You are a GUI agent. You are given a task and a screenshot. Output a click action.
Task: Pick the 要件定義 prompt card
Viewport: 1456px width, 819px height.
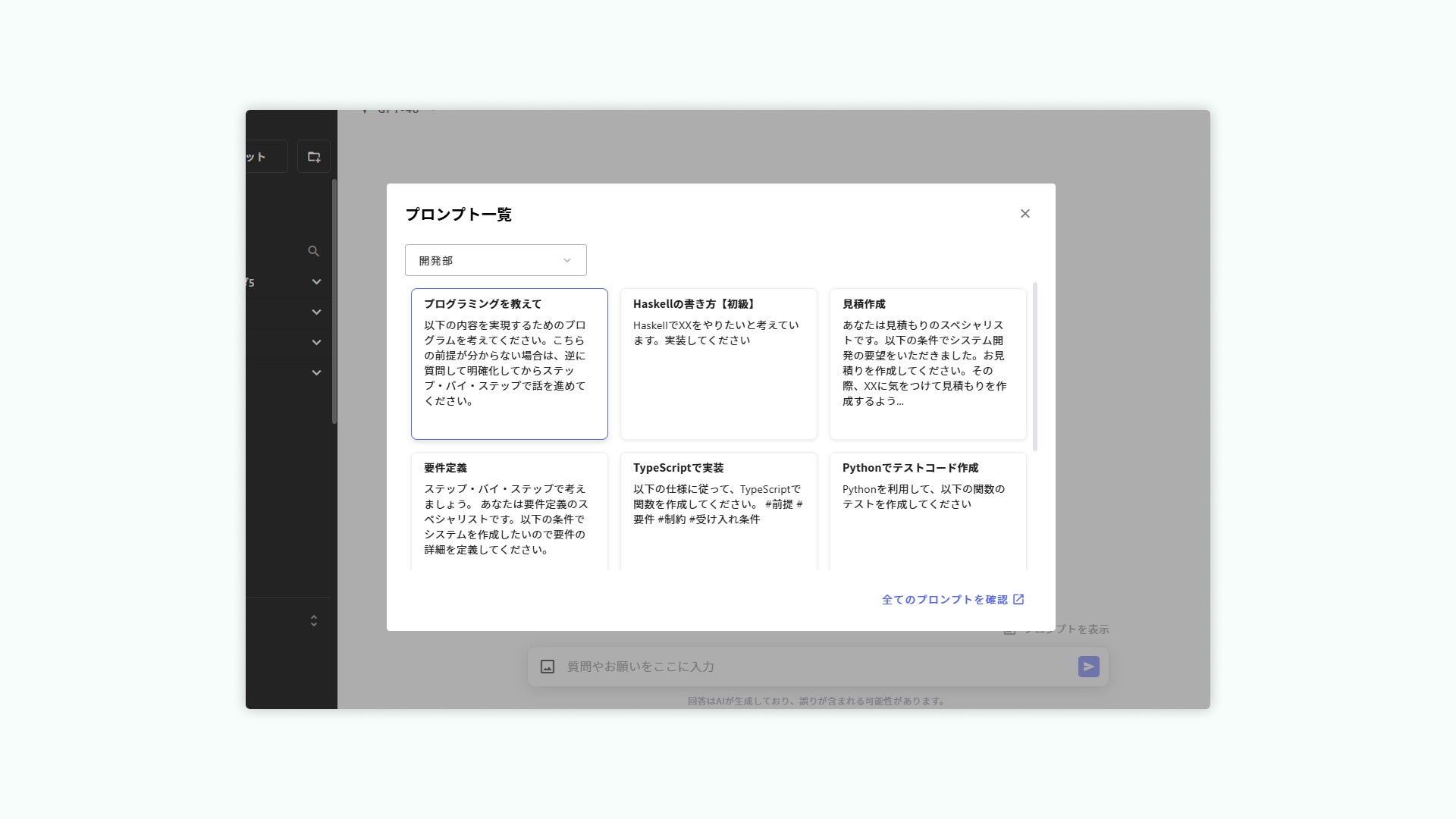tap(509, 511)
